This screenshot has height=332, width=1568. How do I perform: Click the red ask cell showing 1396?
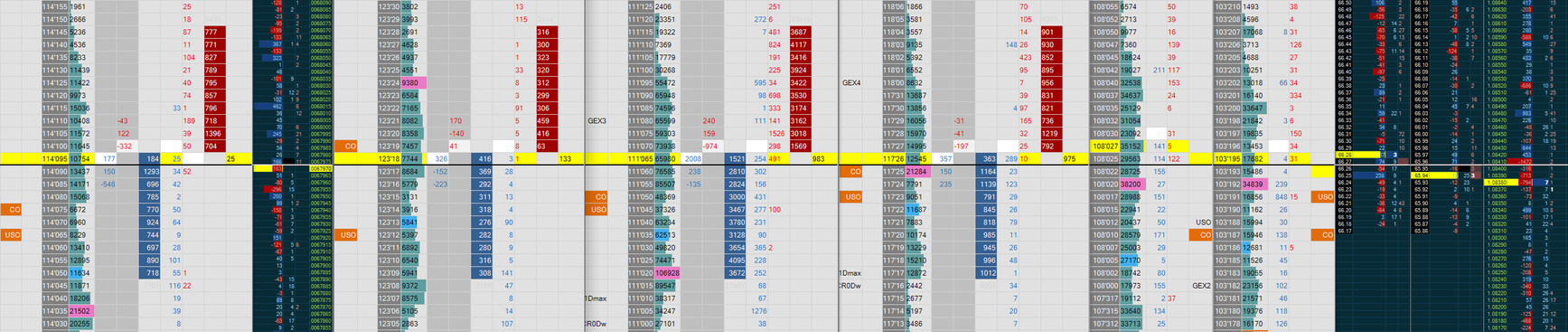(214, 133)
